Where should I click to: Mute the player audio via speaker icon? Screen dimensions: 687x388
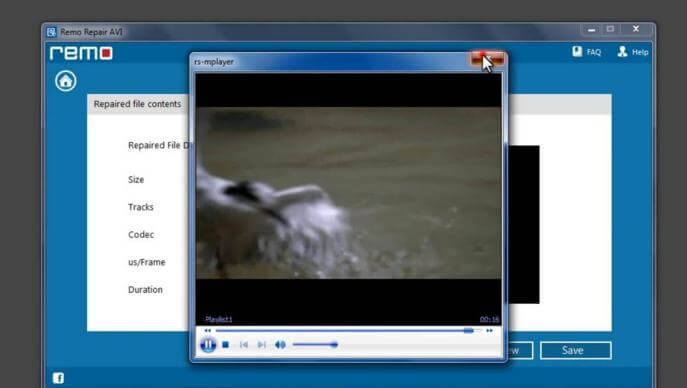(x=280, y=345)
